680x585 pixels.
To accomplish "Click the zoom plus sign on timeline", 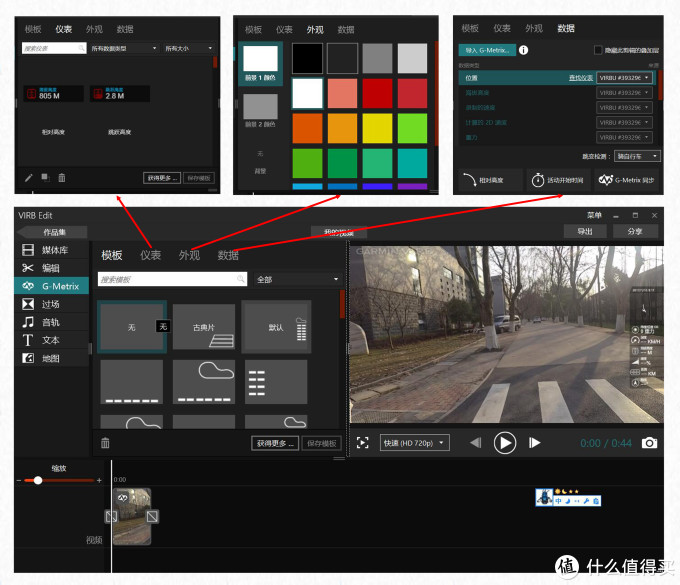I will coord(99,480).
